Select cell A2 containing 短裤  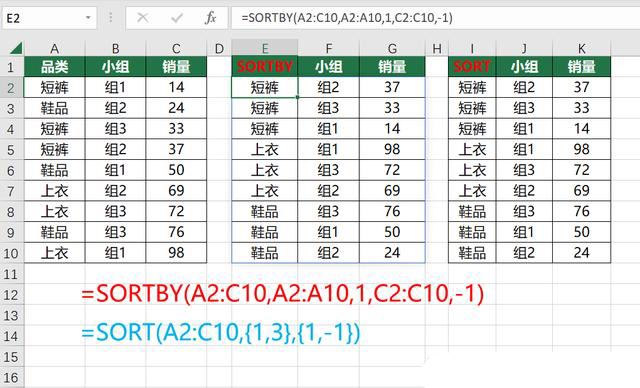click(54, 87)
